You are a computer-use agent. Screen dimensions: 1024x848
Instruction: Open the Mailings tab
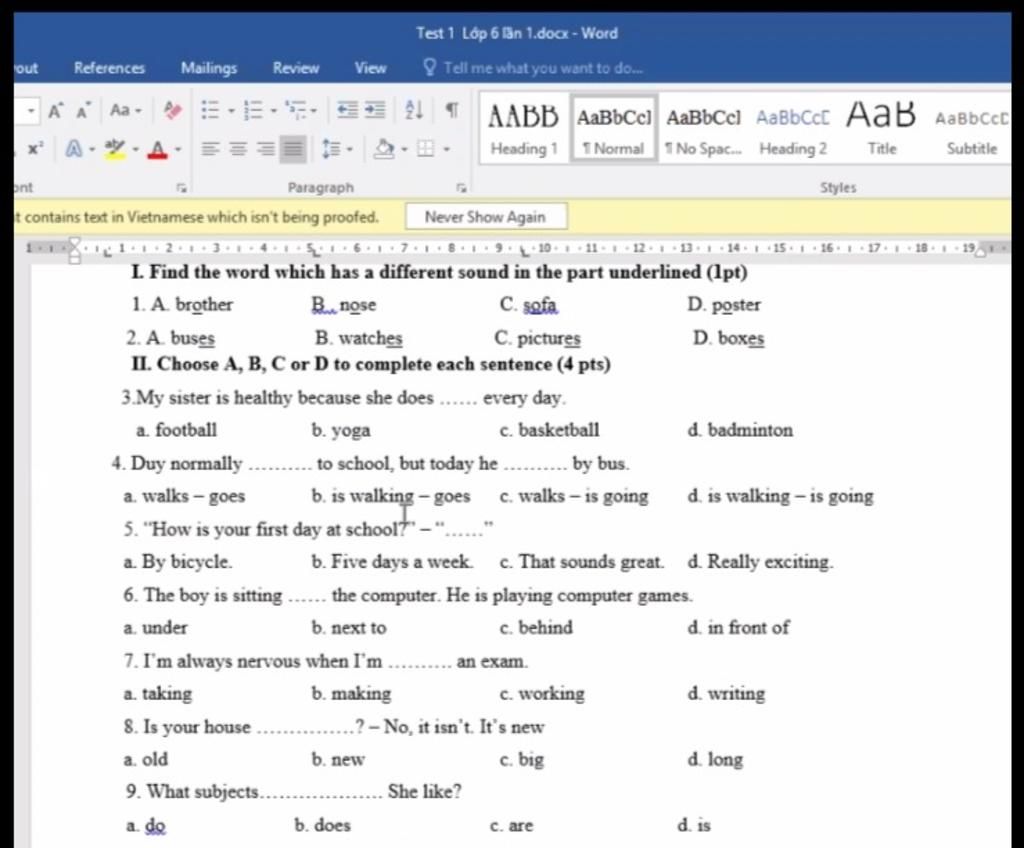coord(209,68)
